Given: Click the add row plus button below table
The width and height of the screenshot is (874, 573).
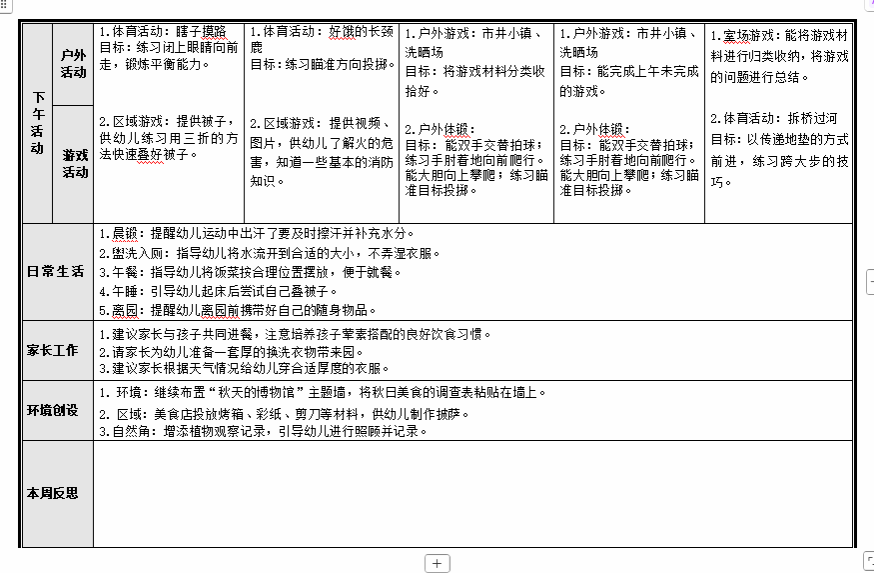Looking at the screenshot, I should point(437,563).
